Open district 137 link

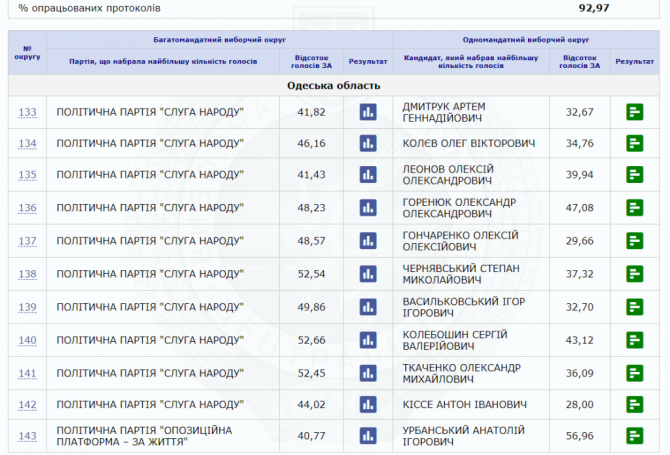(x=27, y=241)
